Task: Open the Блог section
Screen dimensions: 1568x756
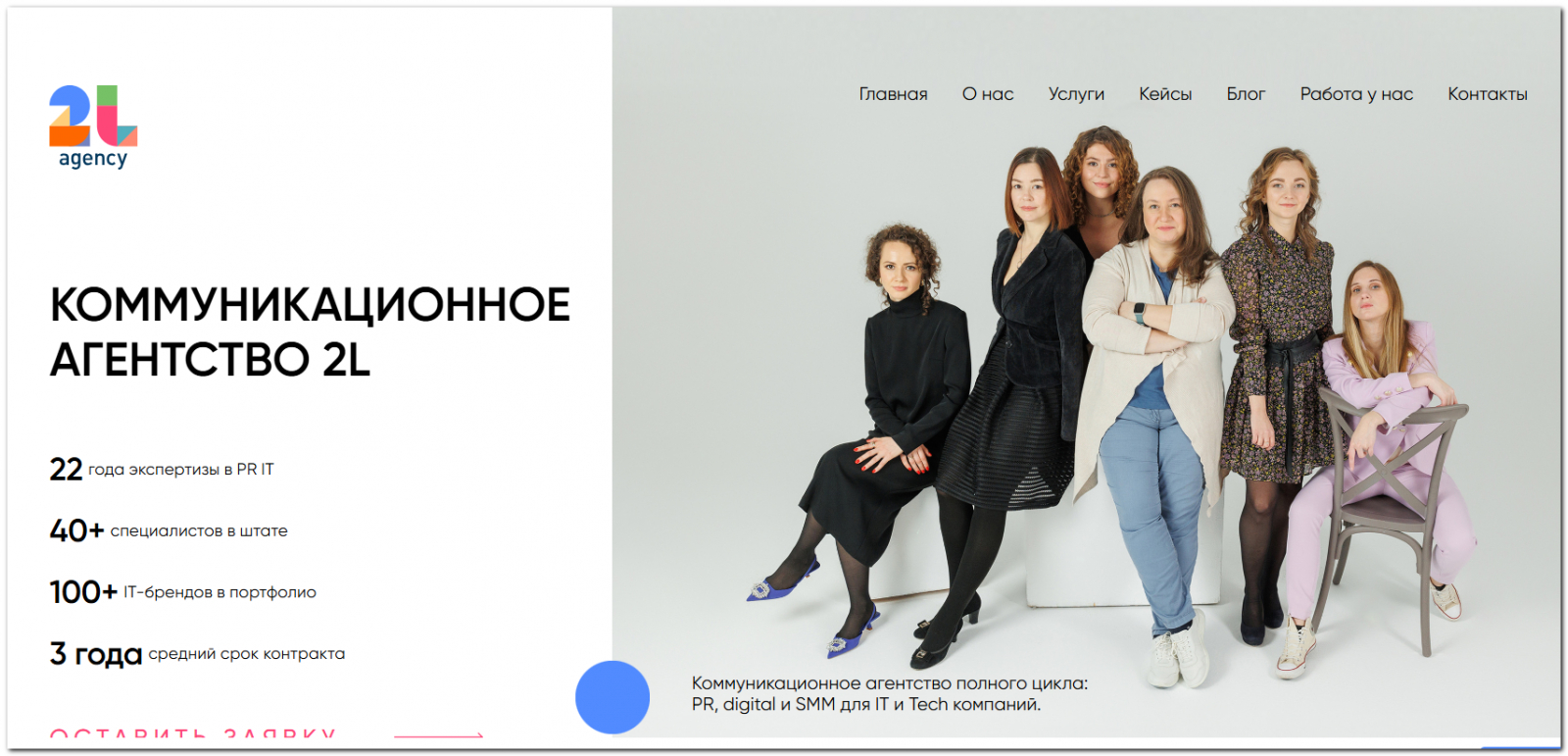Action: click(1246, 94)
